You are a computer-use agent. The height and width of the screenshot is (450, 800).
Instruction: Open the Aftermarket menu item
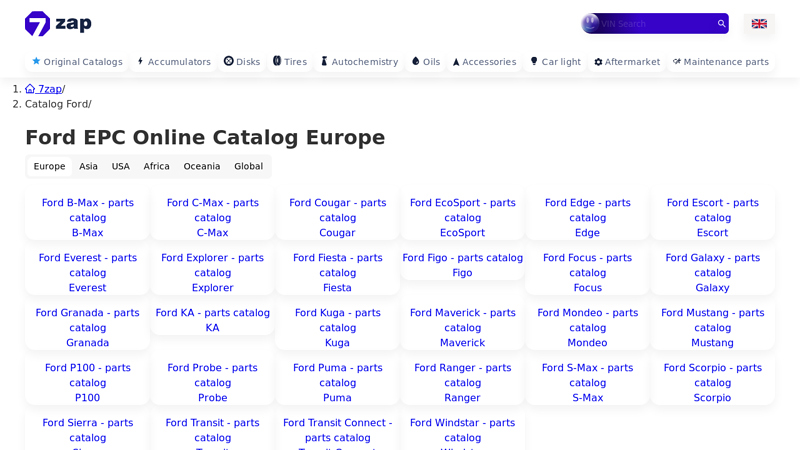tap(627, 62)
